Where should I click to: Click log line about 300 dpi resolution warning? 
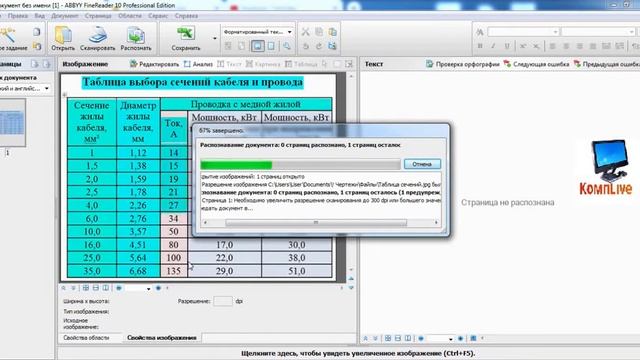click(x=321, y=200)
